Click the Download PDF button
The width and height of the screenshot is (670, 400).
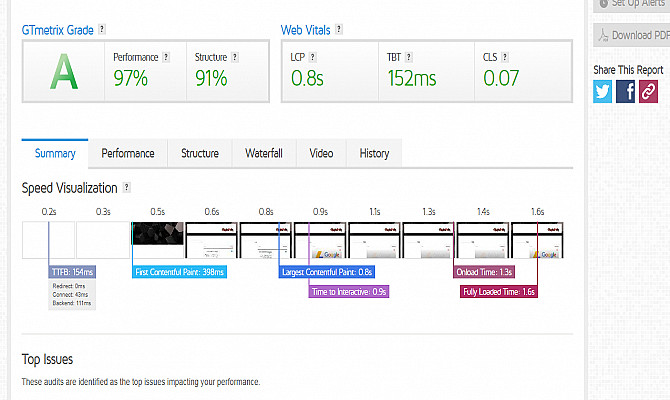click(632, 35)
